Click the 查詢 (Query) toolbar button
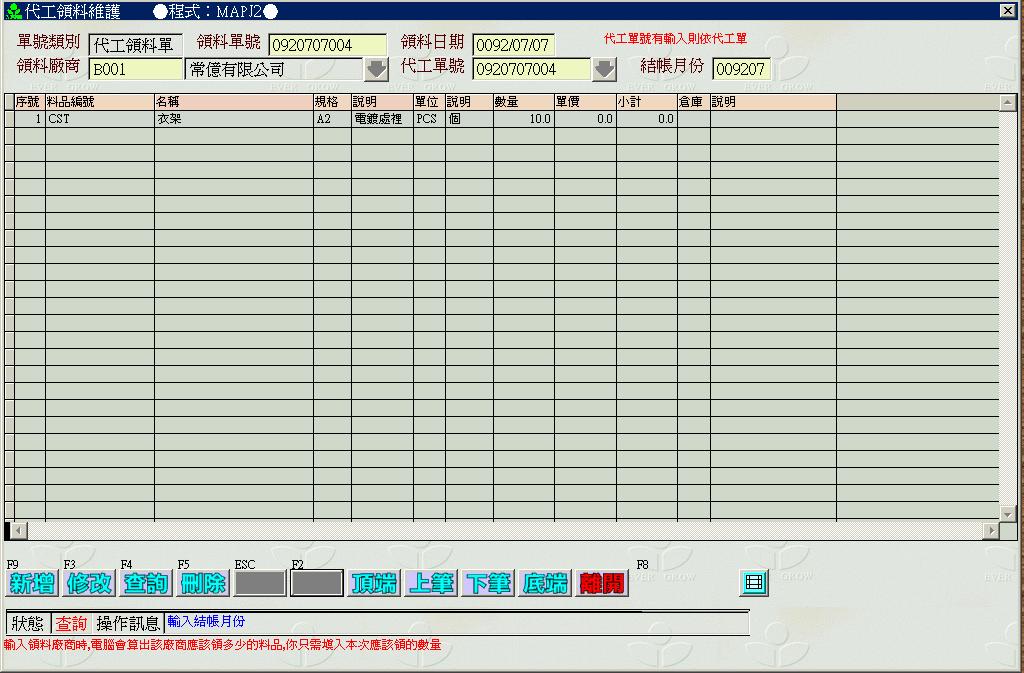Screen dimensions: 1024x673 pos(146,584)
